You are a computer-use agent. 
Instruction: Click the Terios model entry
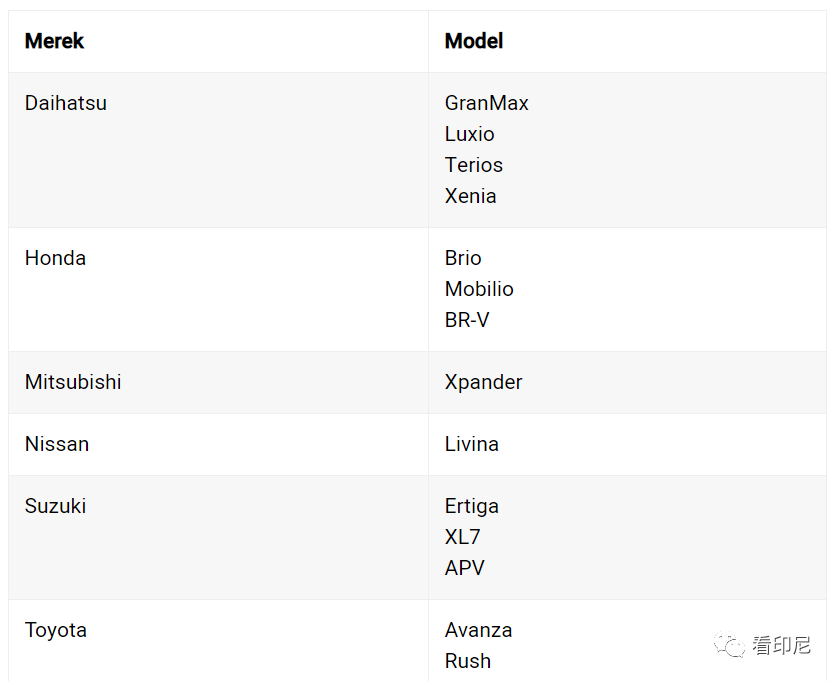[x=474, y=165]
